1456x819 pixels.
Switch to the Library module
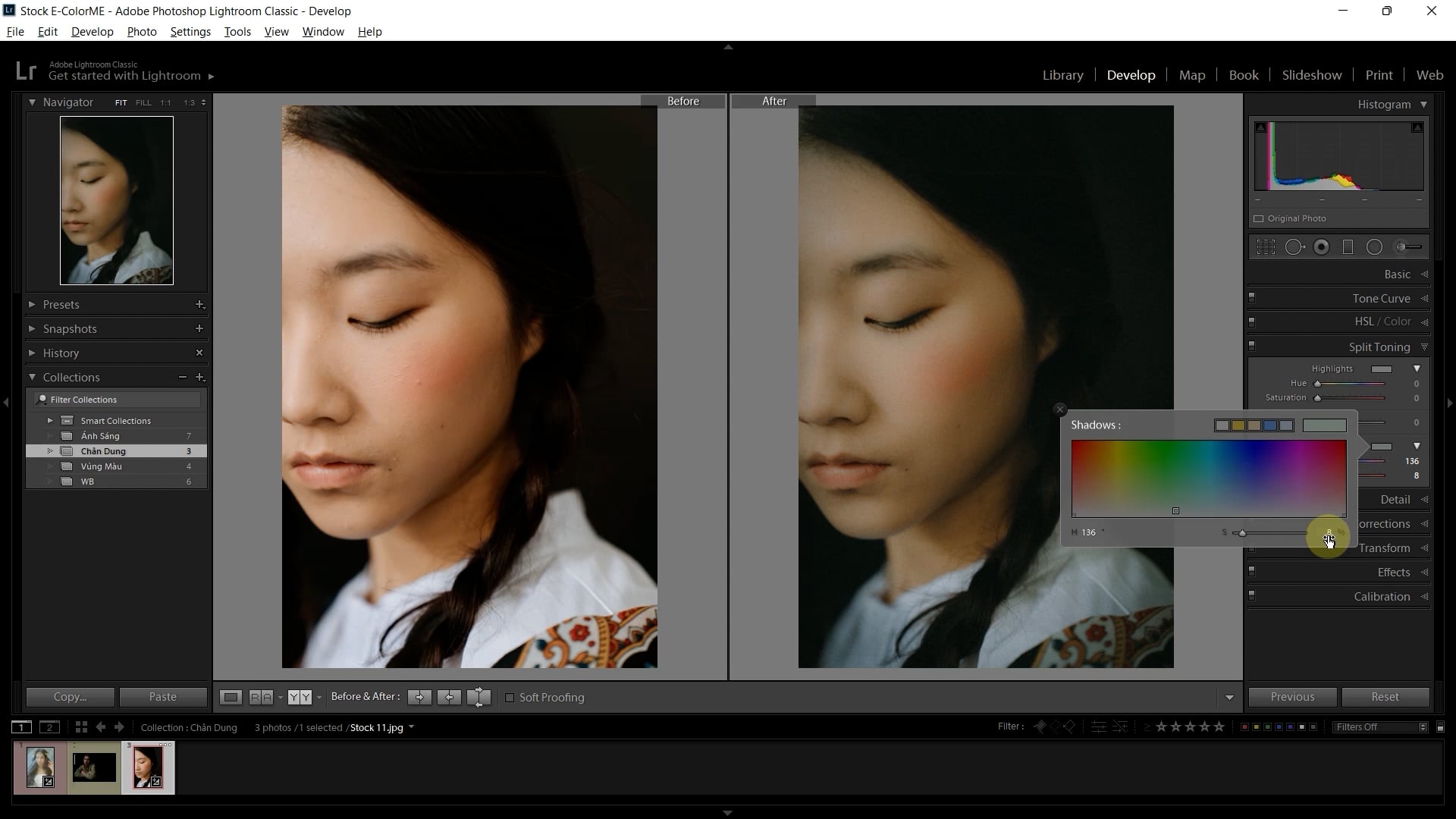point(1062,75)
